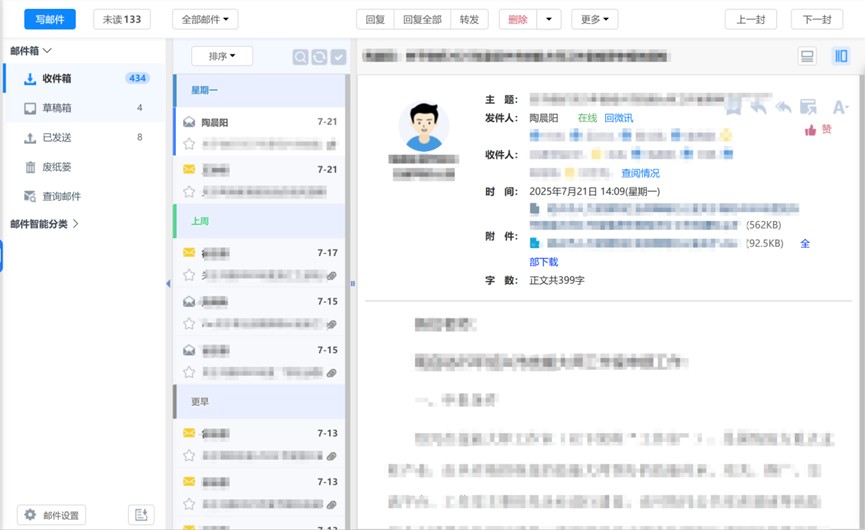Switch to horizontal split reading layout
This screenshot has height=530, width=865.
807,57
